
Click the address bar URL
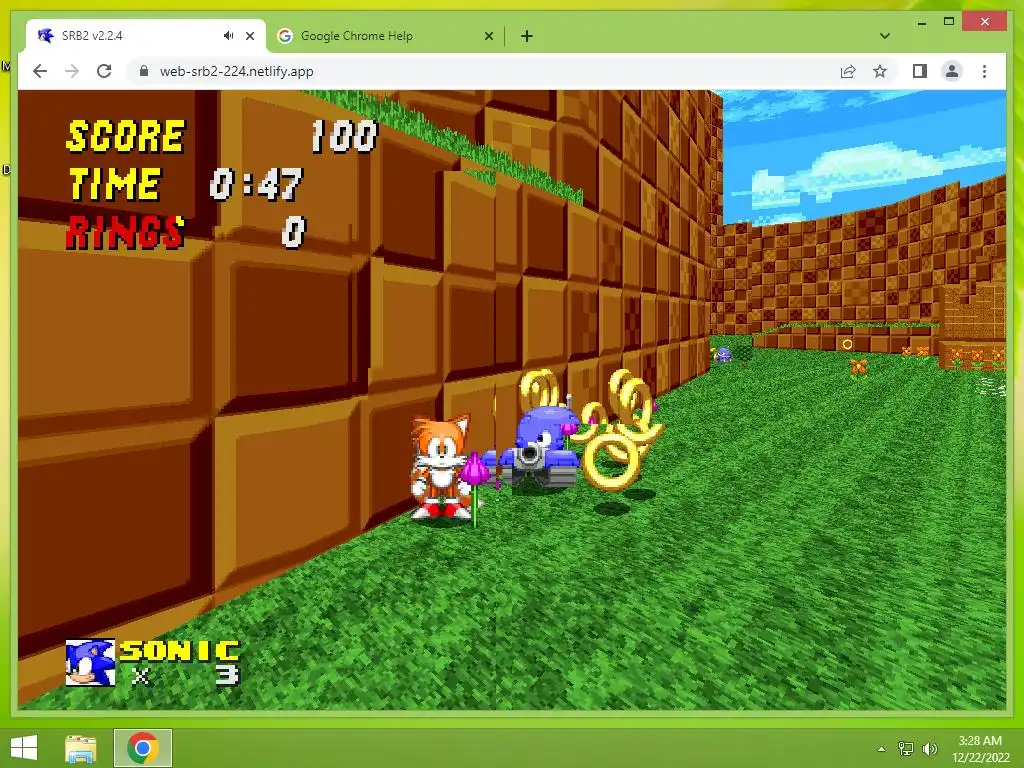tap(236, 71)
